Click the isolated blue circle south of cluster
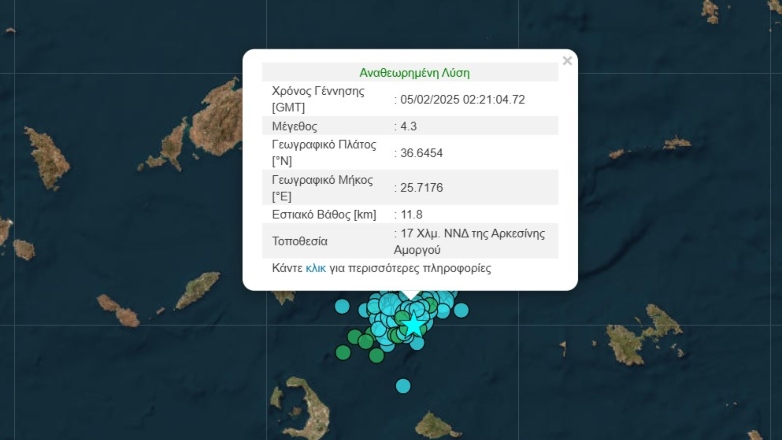 point(402,386)
